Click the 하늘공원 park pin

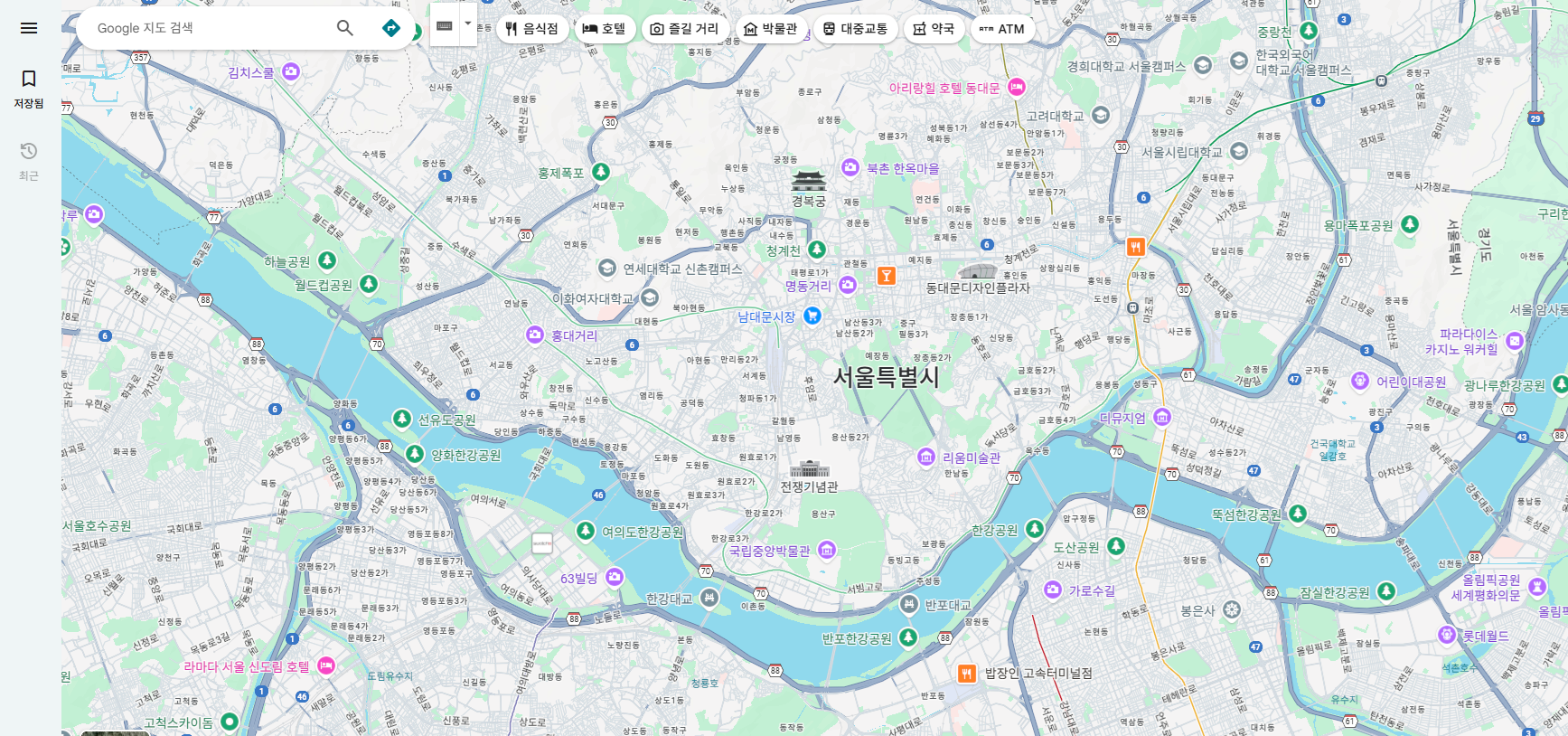click(x=327, y=260)
